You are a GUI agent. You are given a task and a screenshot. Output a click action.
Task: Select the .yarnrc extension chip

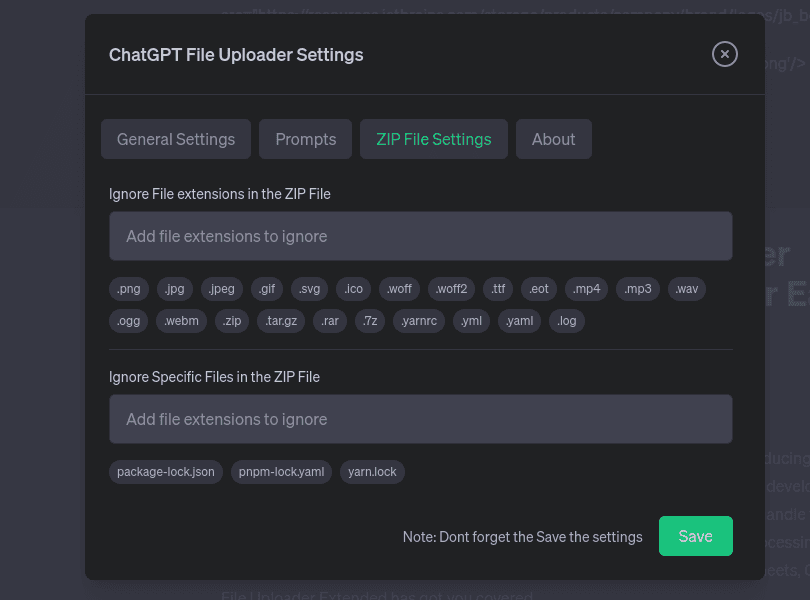pyautogui.click(x=419, y=321)
